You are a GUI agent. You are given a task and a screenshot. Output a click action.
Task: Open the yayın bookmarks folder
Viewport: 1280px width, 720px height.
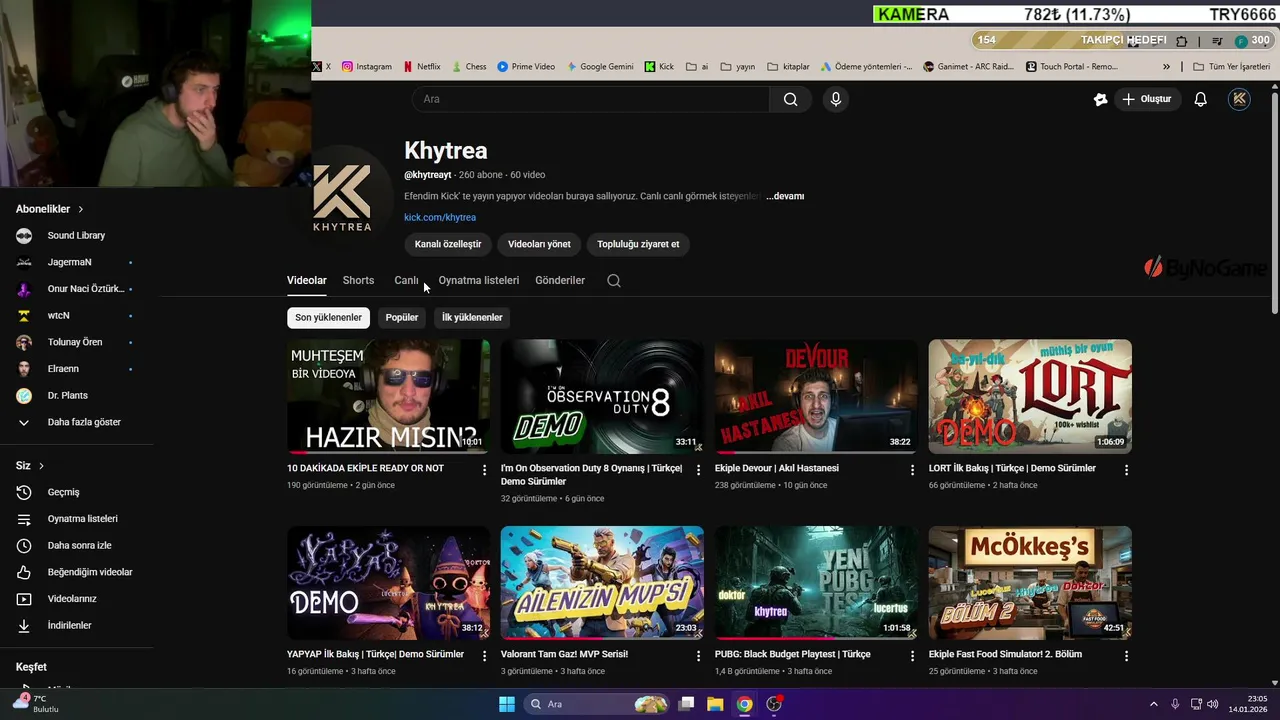(737, 67)
